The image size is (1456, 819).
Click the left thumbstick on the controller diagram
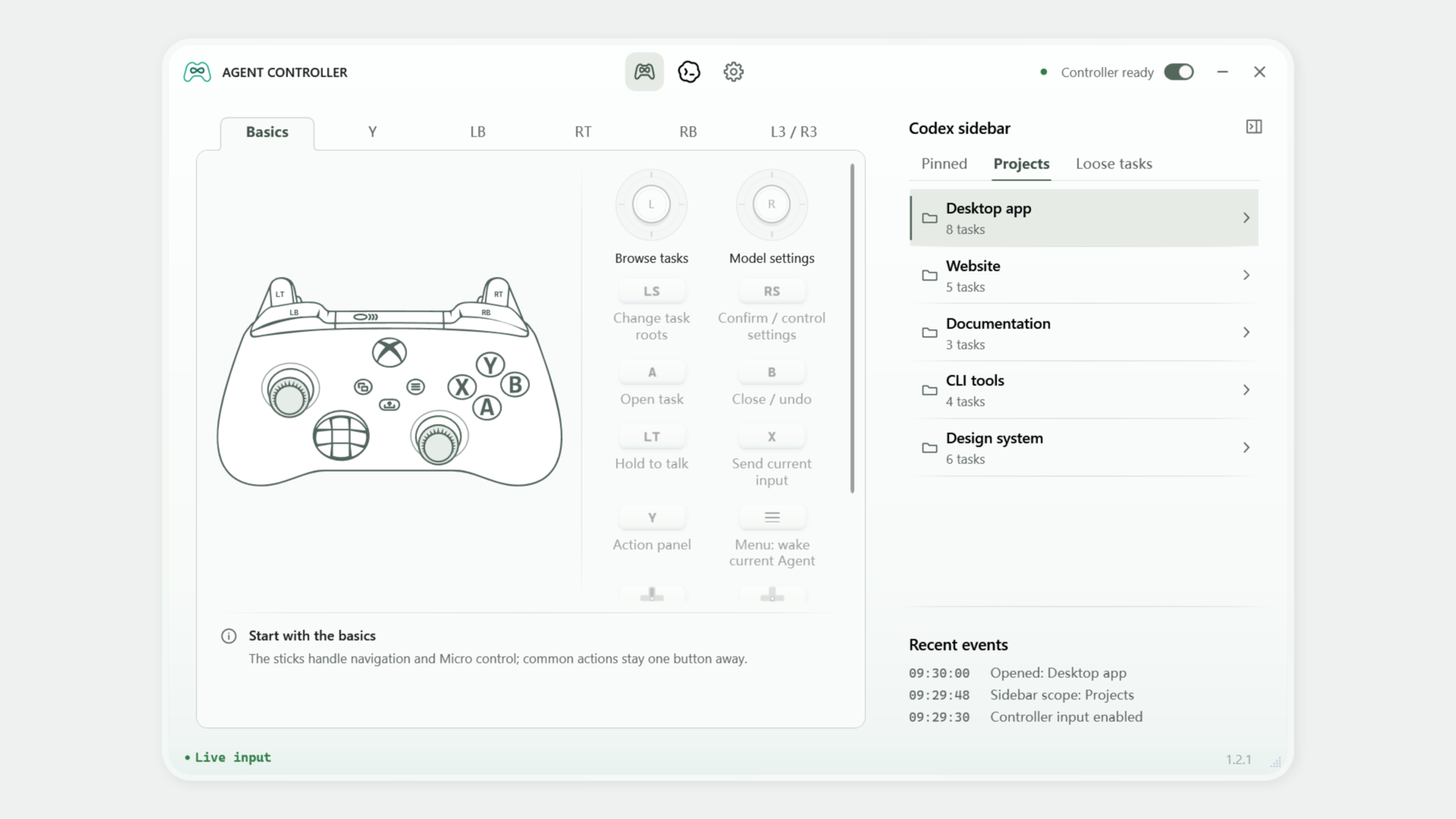[290, 391]
